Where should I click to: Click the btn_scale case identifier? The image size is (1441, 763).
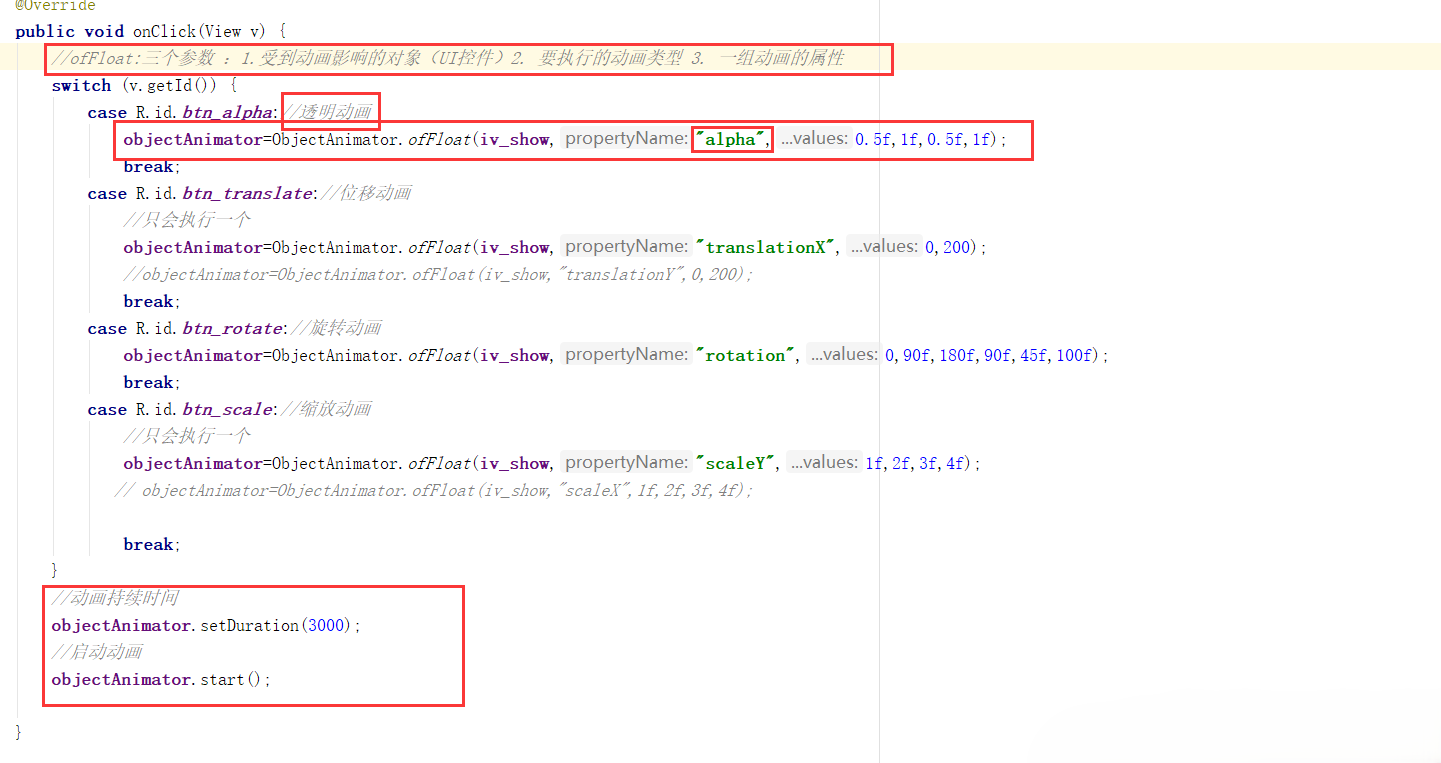(x=227, y=409)
